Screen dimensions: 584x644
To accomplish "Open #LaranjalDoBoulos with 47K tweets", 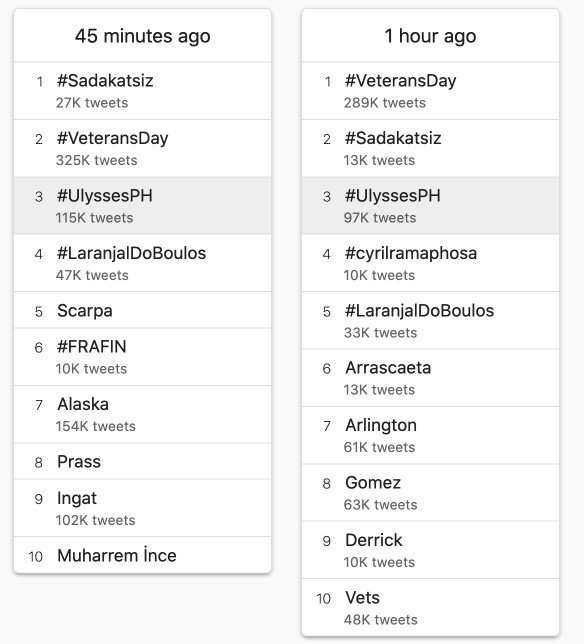I will pyautogui.click(x=143, y=263).
